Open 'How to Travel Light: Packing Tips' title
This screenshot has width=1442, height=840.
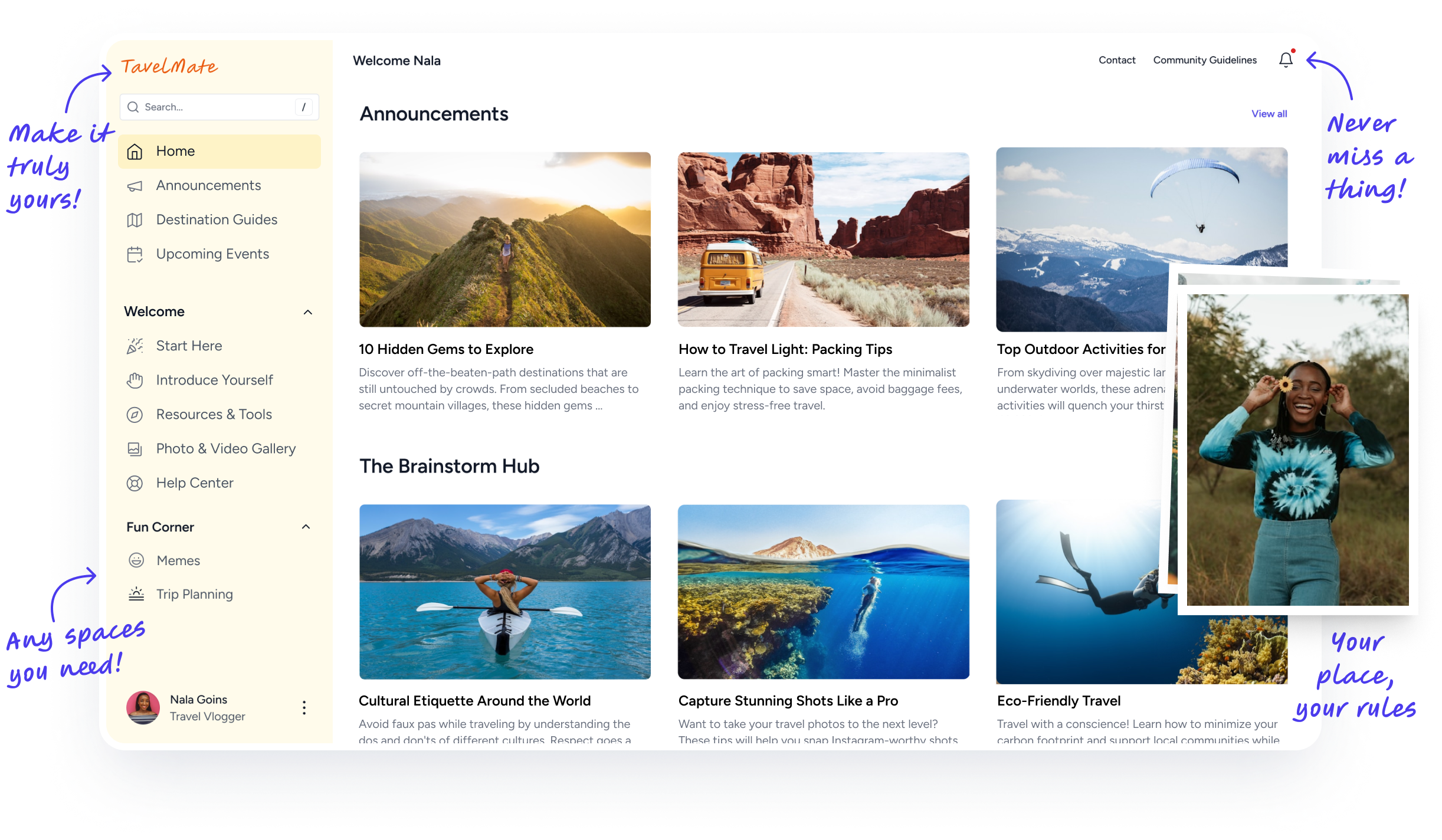(x=785, y=349)
